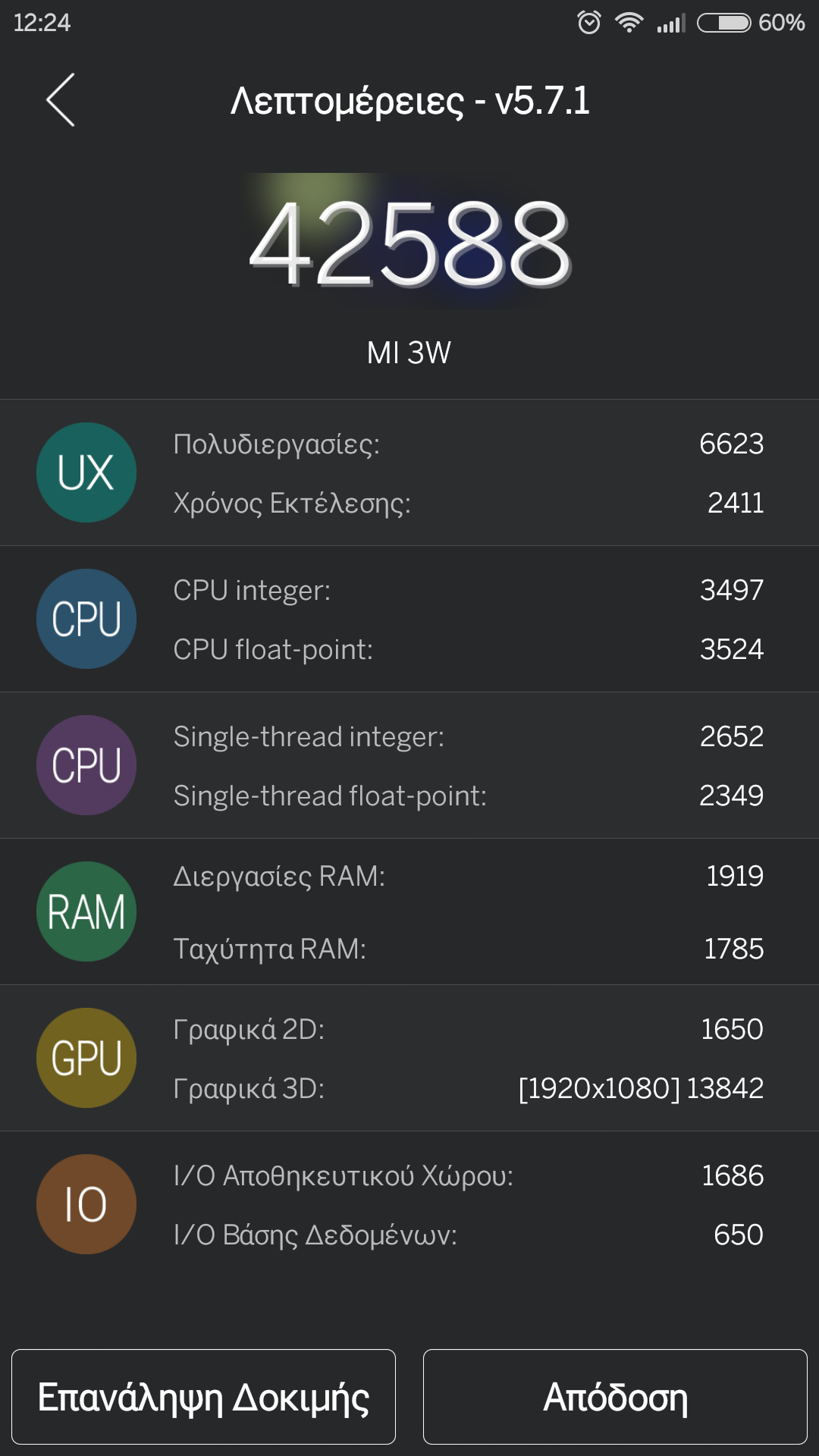
Task: Tap the alarm clock status icon
Action: [589, 23]
